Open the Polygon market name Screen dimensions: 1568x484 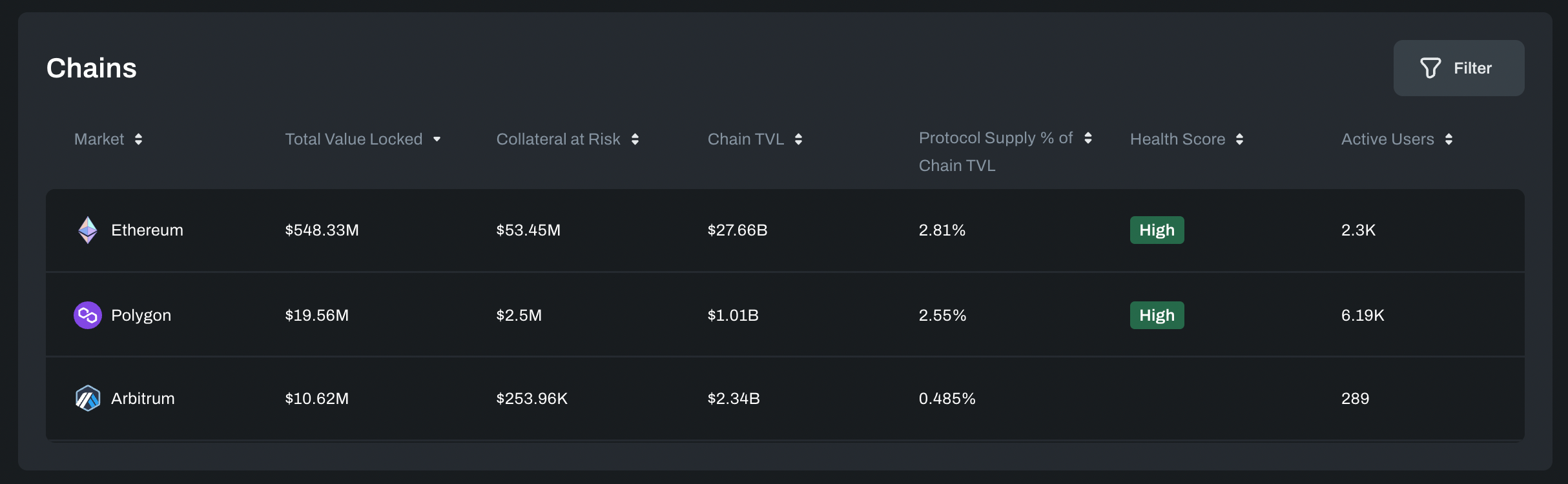pyautogui.click(x=141, y=316)
